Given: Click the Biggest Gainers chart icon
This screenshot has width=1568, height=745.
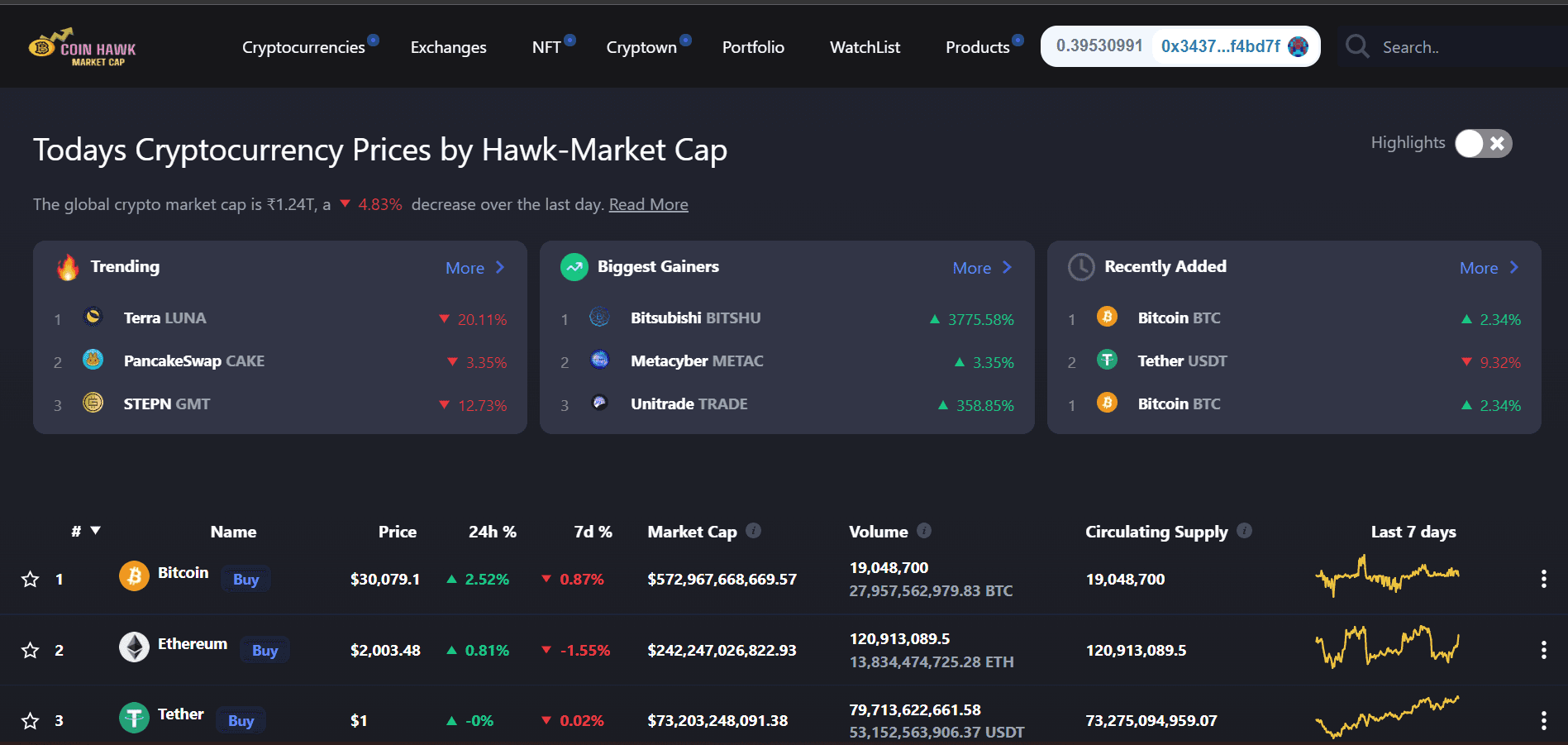Looking at the screenshot, I should tap(574, 267).
